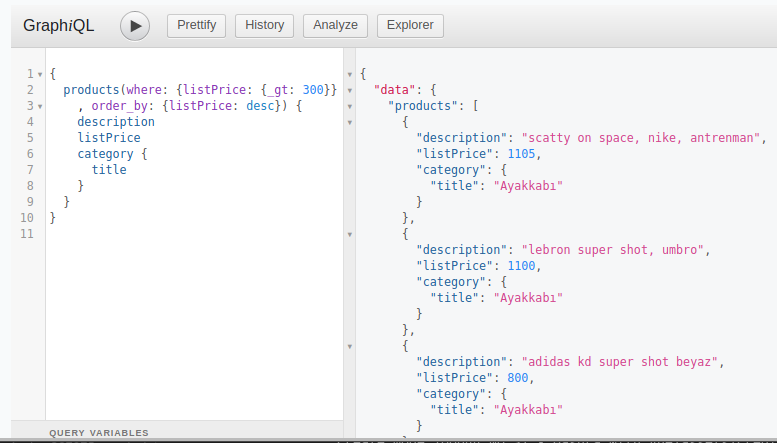This screenshot has height=443, width=777.
Task: Expand the Query Variables section
Action: tap(99, 433)
